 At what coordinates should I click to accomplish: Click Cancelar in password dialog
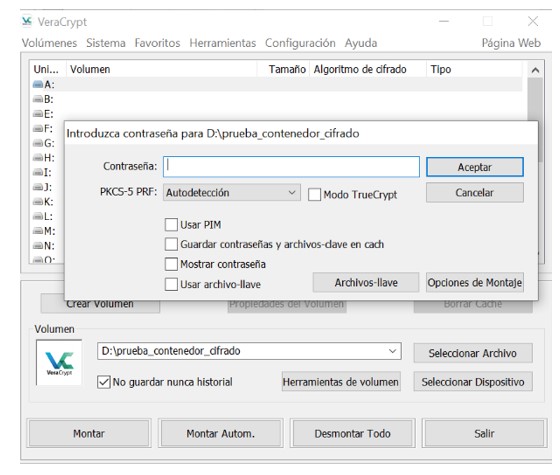point(475,193)
